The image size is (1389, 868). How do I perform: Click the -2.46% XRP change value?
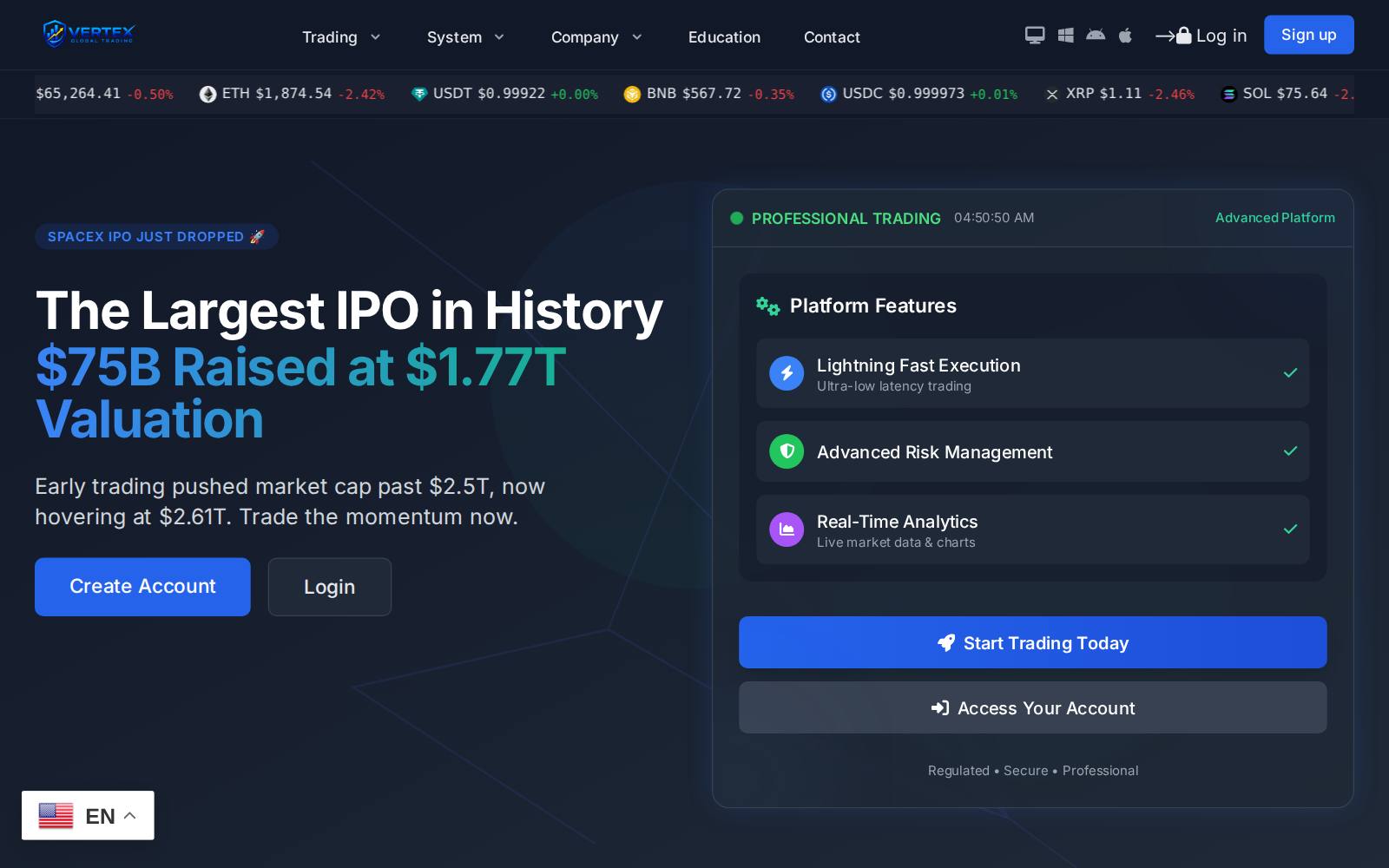1171,95
